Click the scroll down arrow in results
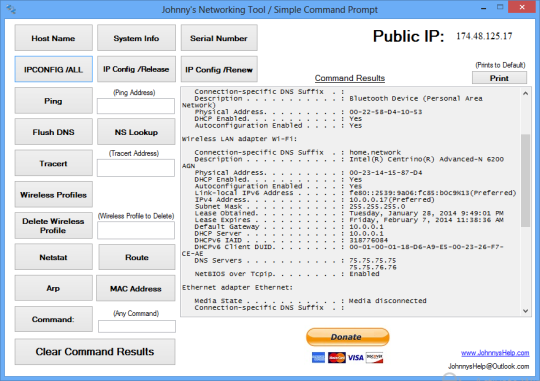The image size is (540, 381). [525, 311]
